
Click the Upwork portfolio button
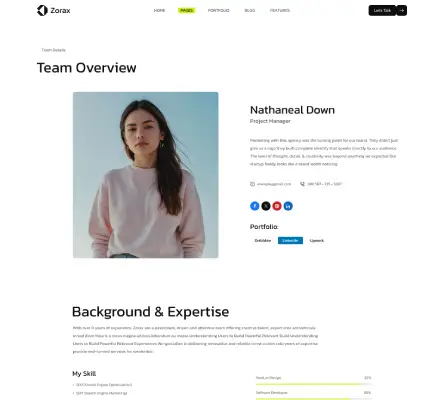[317, 240]
